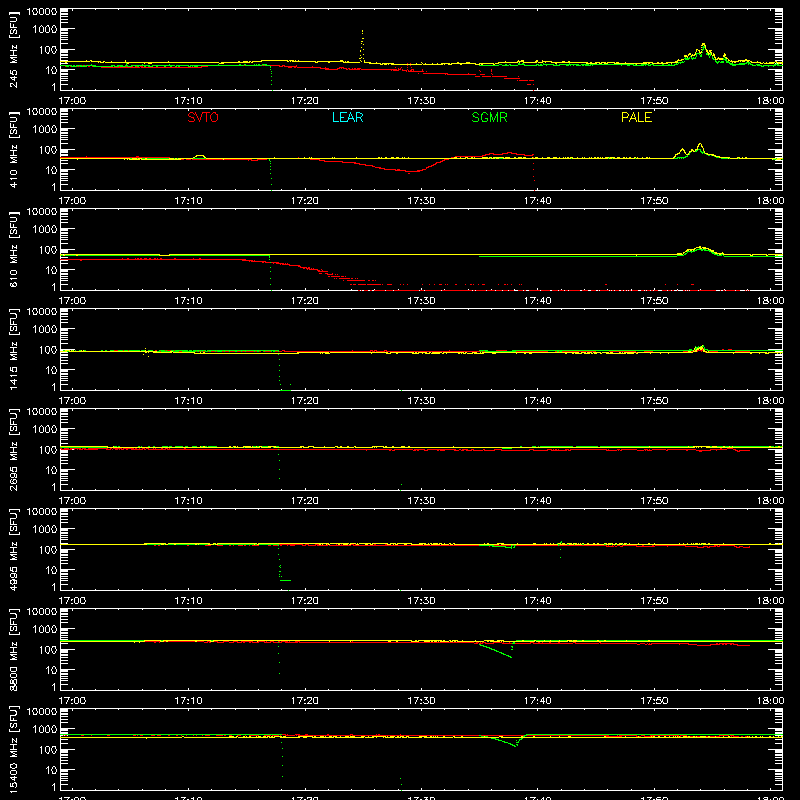The width and height of the screenshot is (800, 800).
Task: Select the 8800 MHz [SFU] axis label
Action: click(x=13, y=650)
